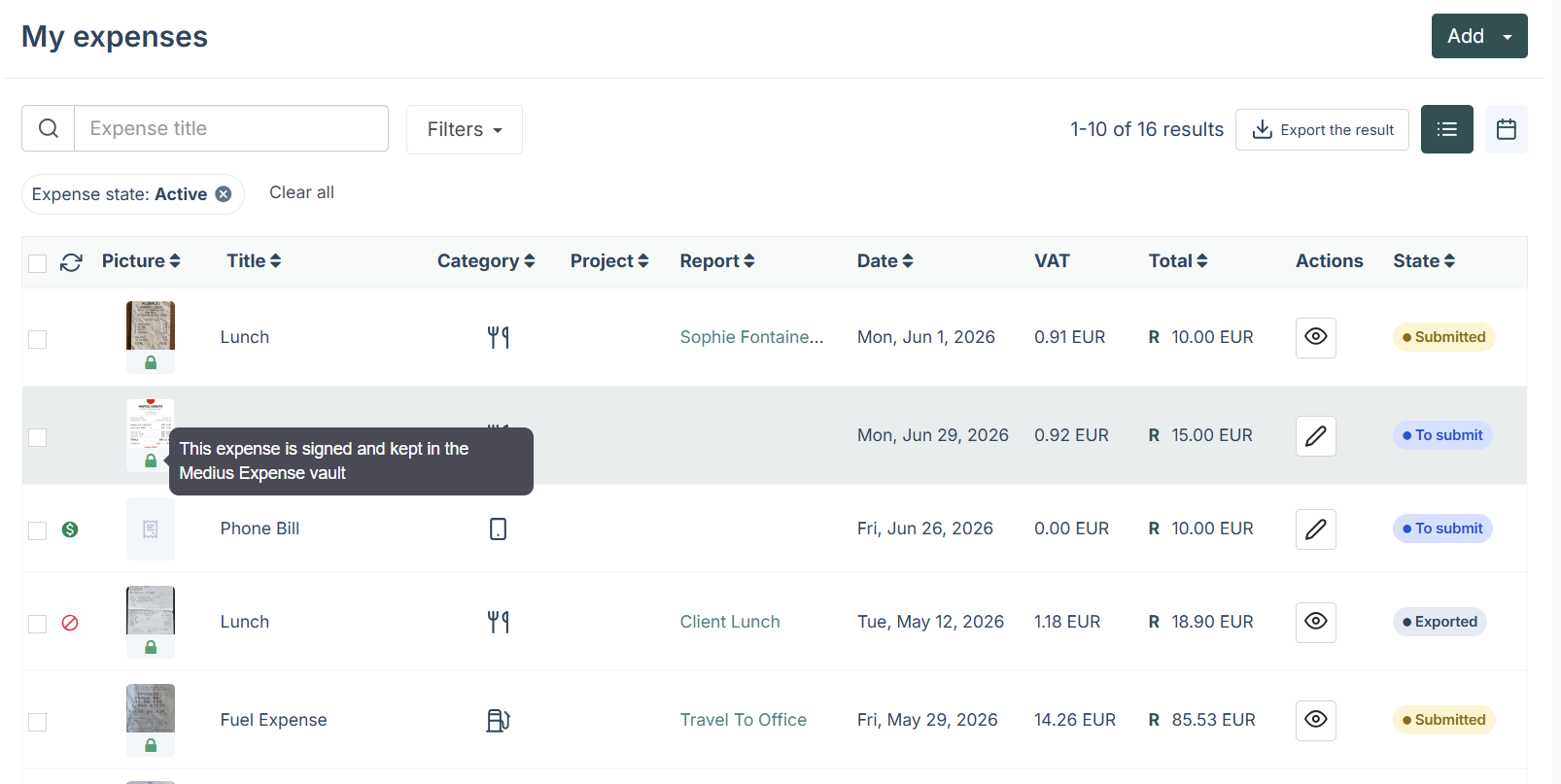Open the Fuel Expense receipt thumbnail

(x=151, y=708)
